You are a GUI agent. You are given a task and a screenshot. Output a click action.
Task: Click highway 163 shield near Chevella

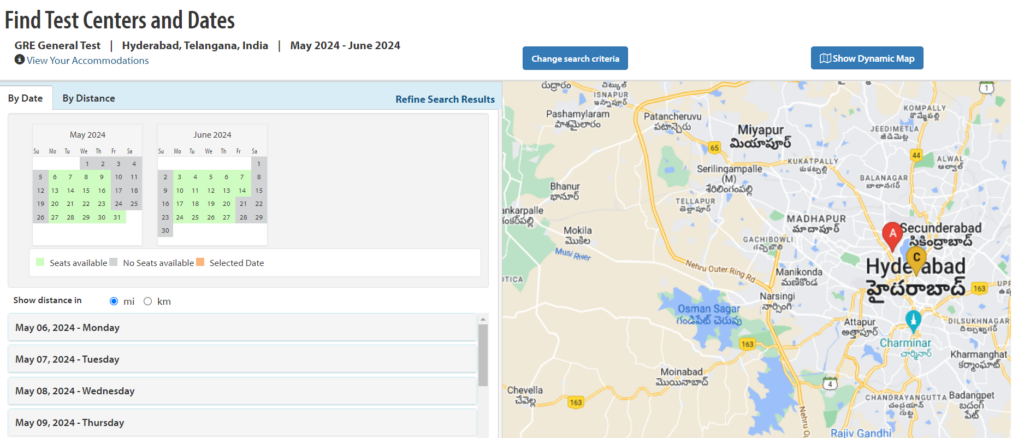click(x=575, y=402)
